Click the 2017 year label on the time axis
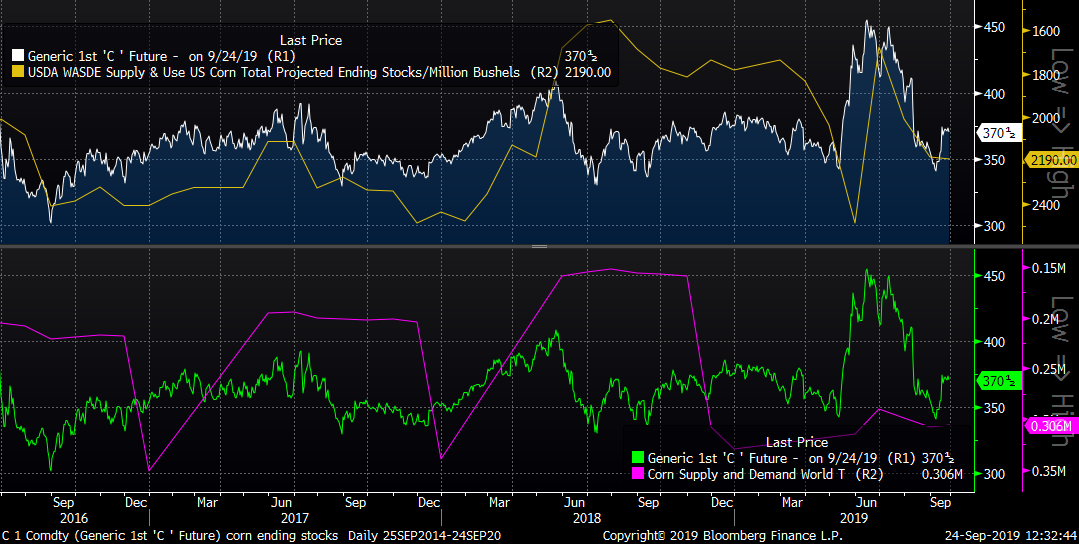1079x544 pixels. pos(295,519)
